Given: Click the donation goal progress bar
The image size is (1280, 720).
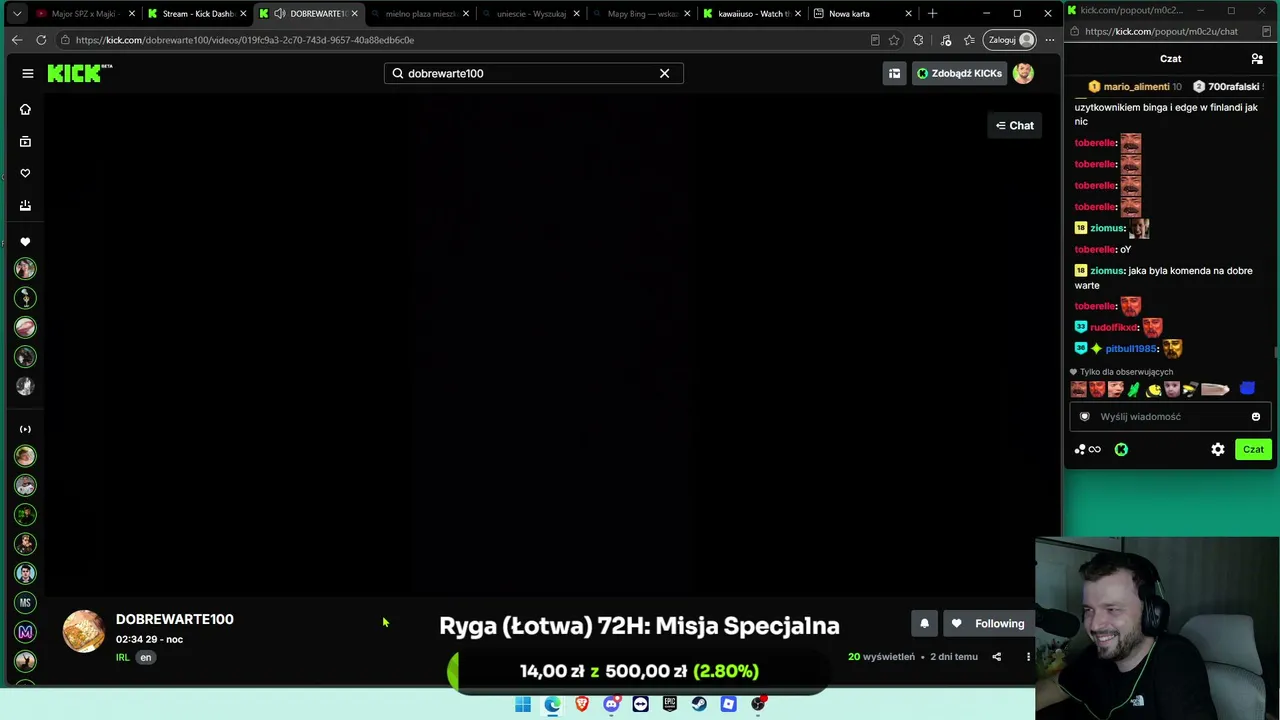Looking at the screenshot, I should (x=639, y=671).
